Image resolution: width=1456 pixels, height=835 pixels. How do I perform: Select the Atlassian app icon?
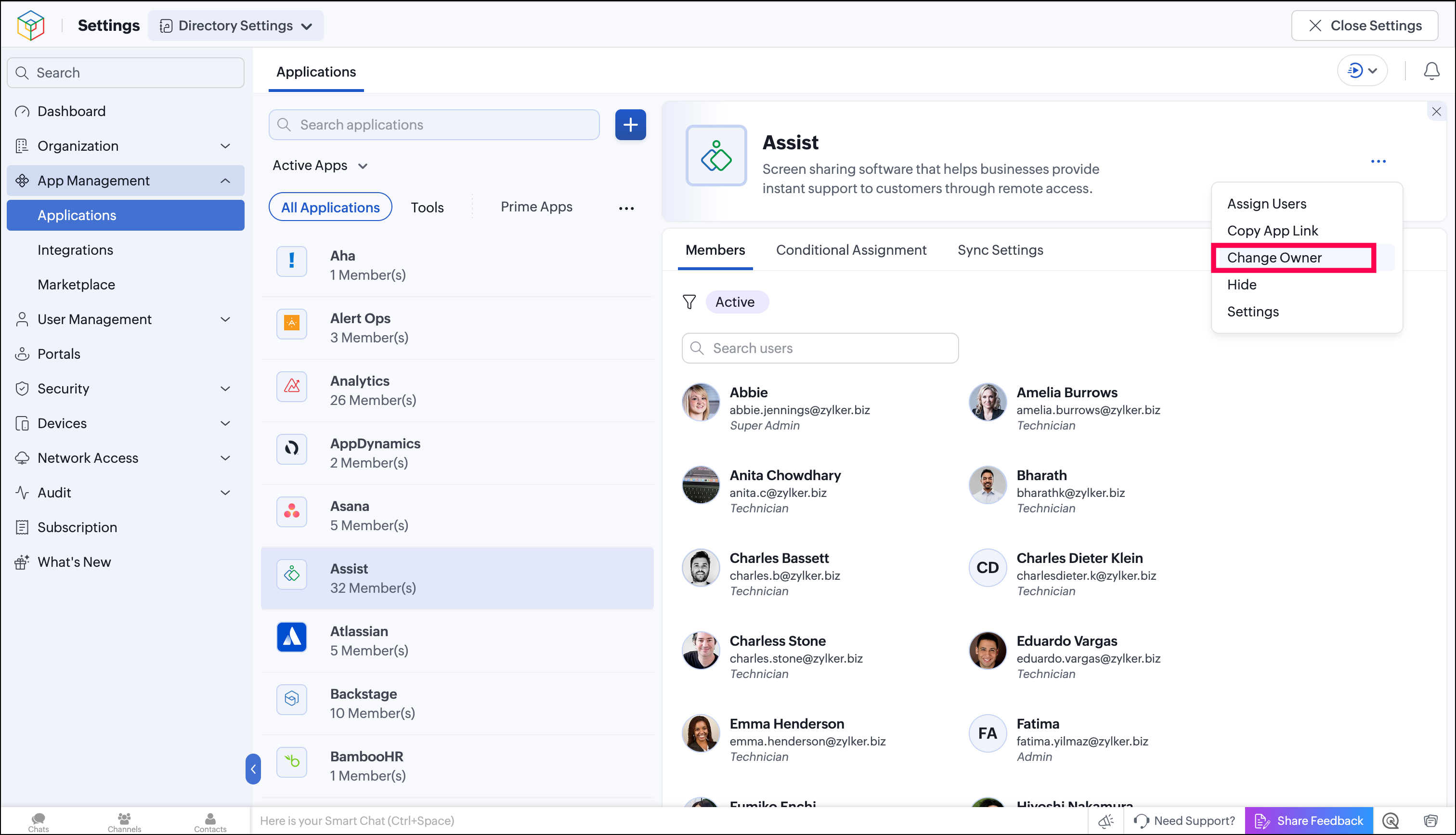[x=292, y=637]
